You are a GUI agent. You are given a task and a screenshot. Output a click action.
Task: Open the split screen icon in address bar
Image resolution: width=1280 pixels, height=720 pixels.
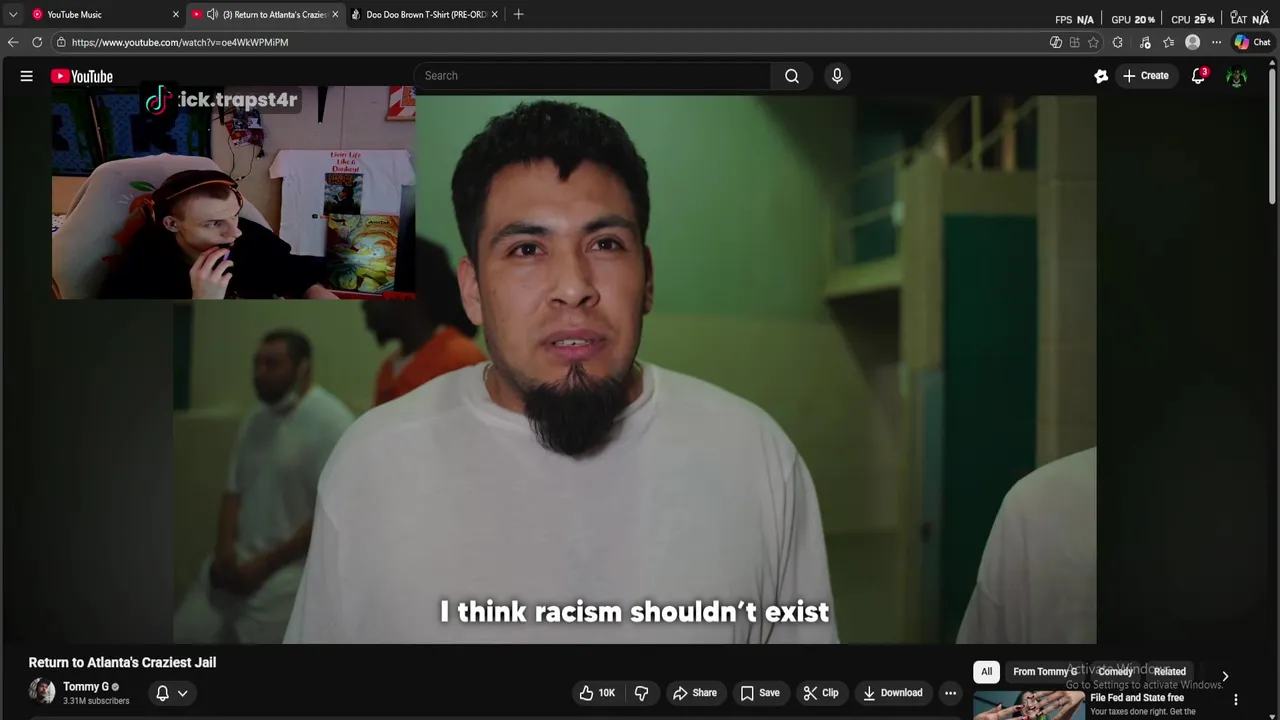tap(1074, 42)
